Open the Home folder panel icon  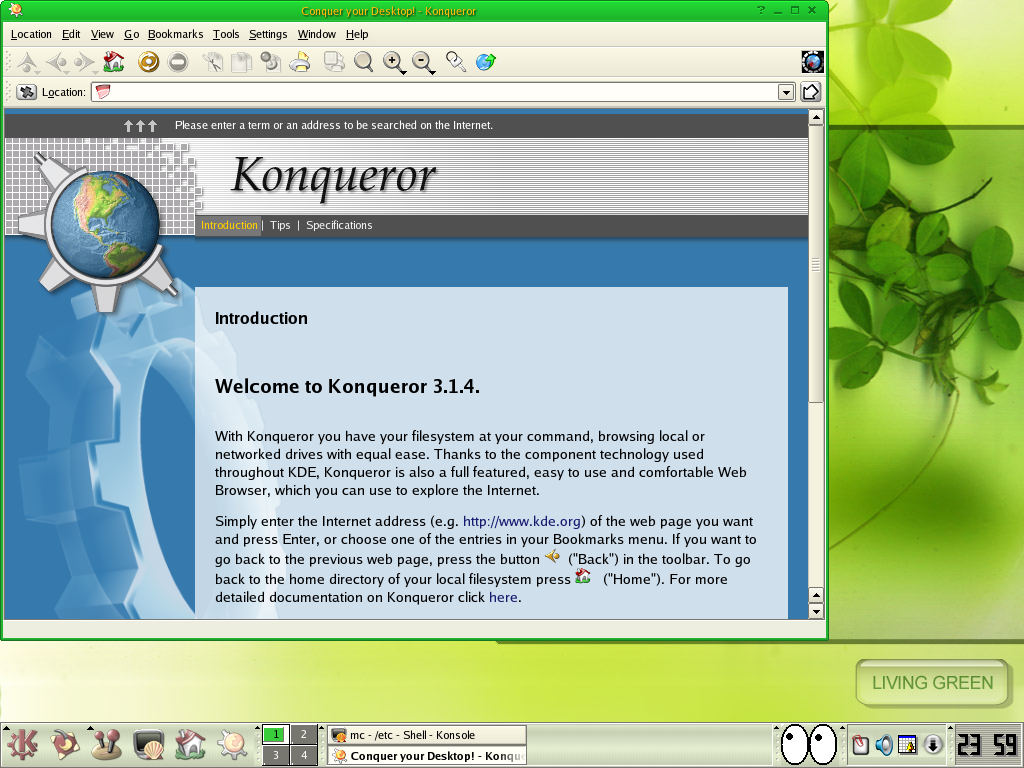tap(190, 744)
